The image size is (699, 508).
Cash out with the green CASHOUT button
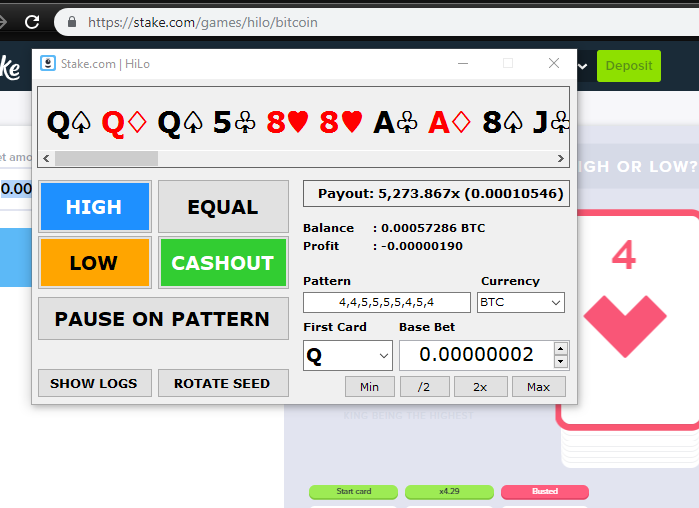(223, 262)
